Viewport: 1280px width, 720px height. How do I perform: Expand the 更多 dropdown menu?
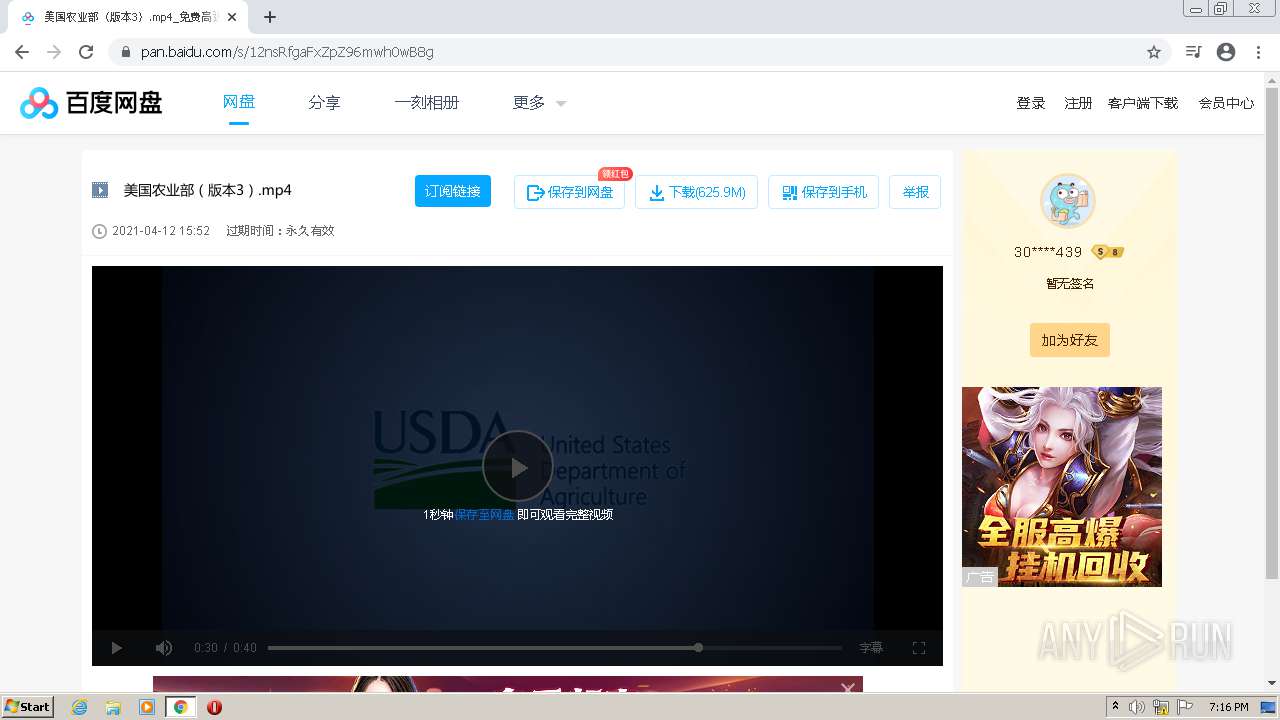click(x=540, y=102)
